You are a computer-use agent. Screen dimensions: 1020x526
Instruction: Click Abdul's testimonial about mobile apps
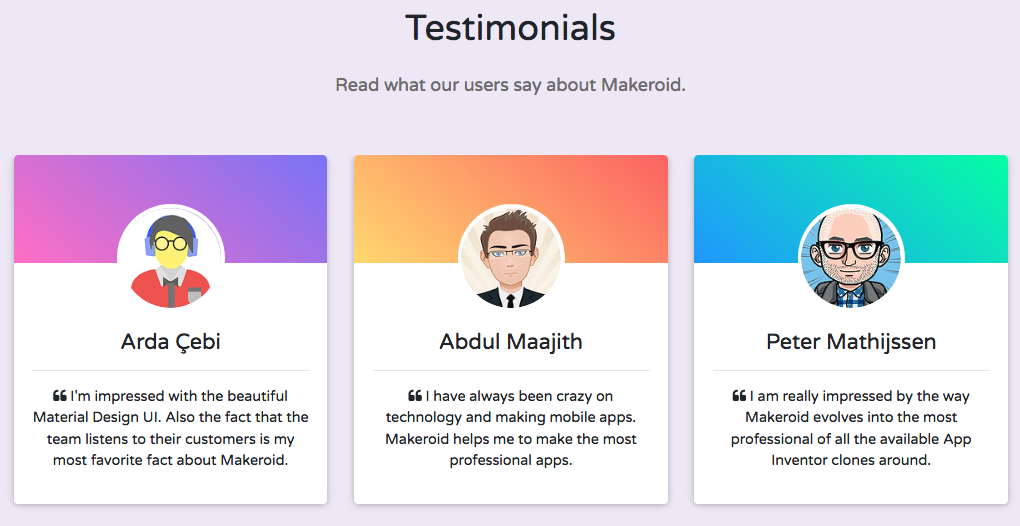511,429
